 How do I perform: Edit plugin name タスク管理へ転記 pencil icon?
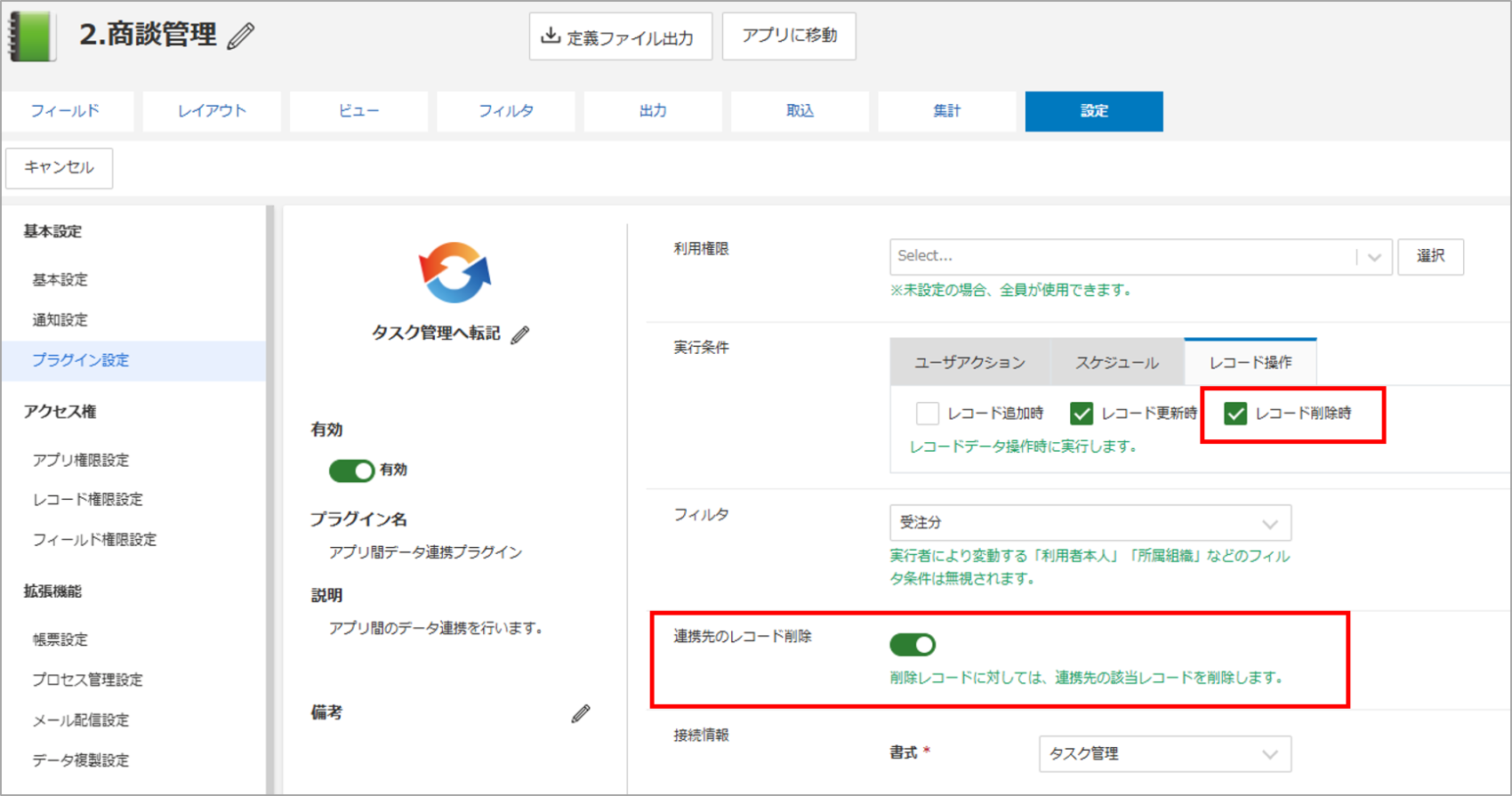click(x=520, y=334)
